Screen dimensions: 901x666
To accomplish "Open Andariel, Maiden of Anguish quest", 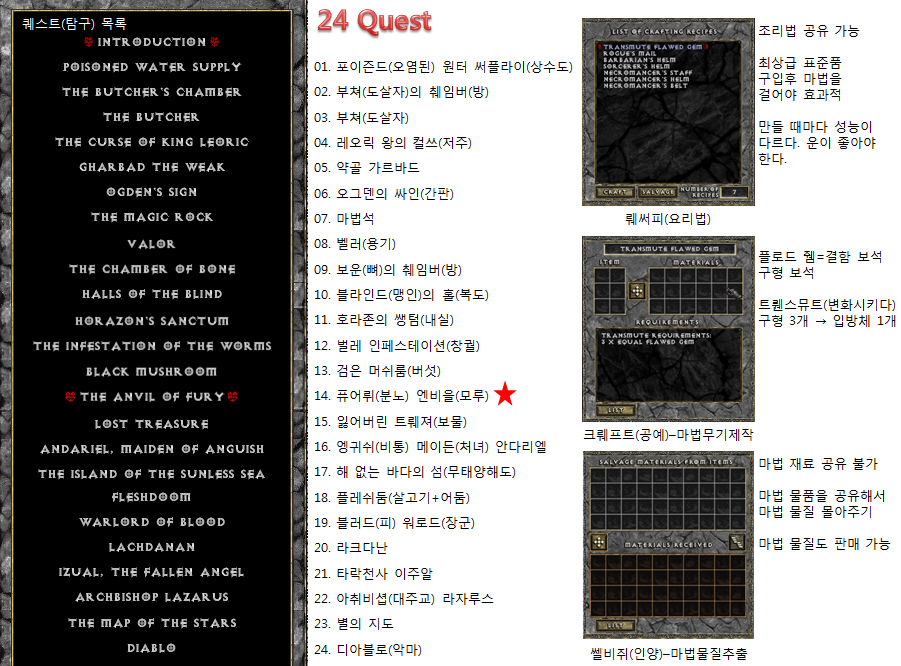I will 152,449.
